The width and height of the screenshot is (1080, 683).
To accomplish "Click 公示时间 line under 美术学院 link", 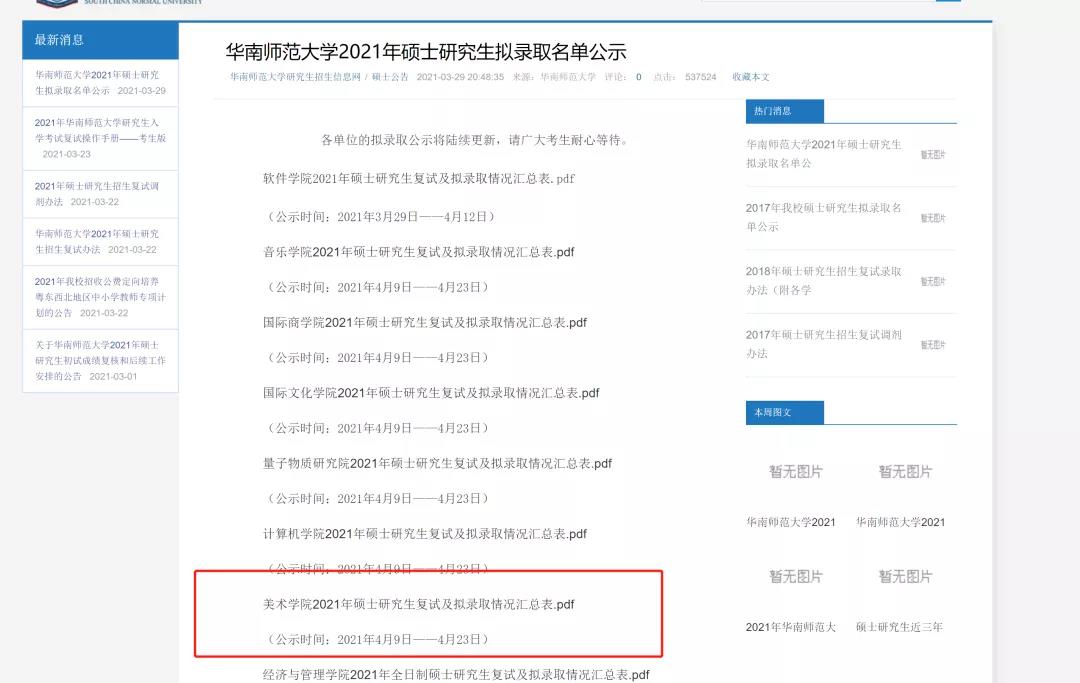I will click(x=378, y=640).
